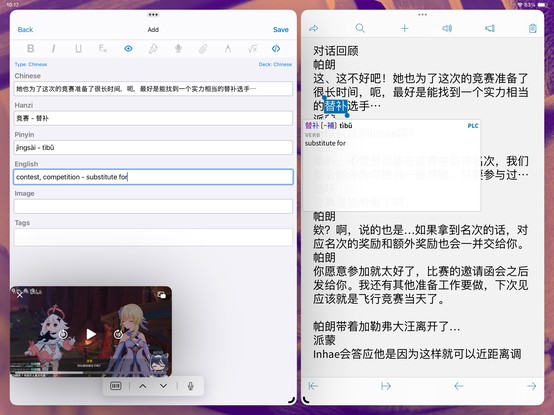Move to previous field with up chevron
554x415 pixels.
point(143,386)
